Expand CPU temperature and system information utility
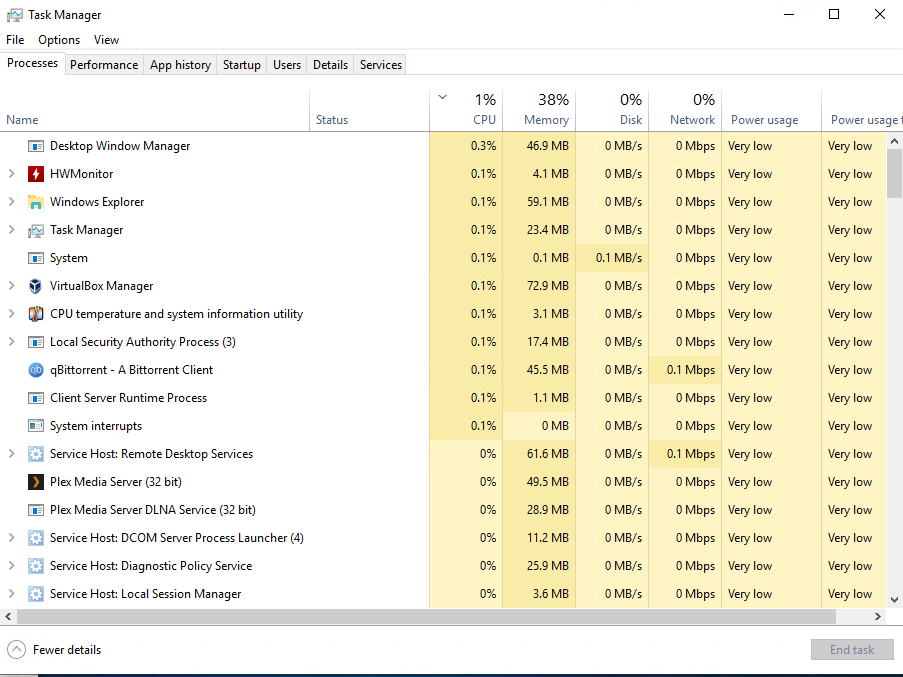The height and width of the screenshot is (677, 903). pyautogui.click(x=12, y=314)
